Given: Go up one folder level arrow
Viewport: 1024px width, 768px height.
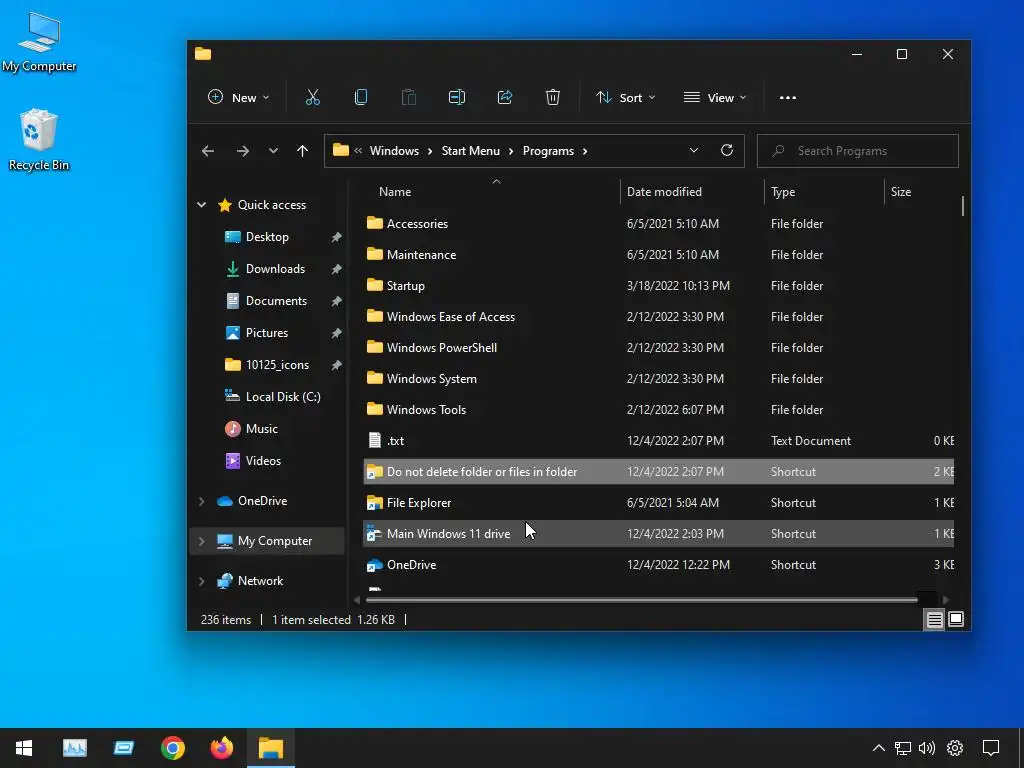Looking at the screenshot, I should [302, 151].
